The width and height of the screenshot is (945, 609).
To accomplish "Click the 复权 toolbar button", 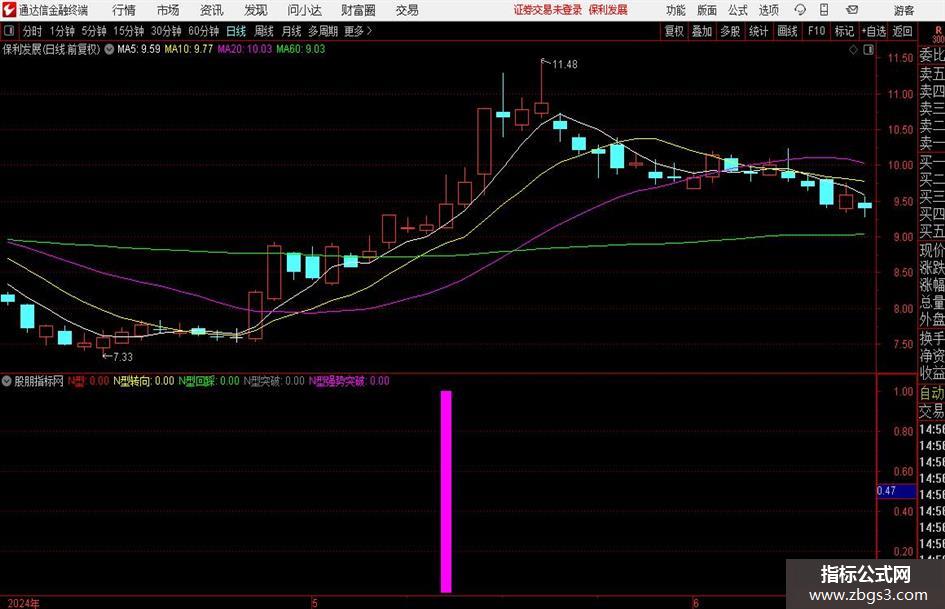I will pyautogui.click(x=674, y=31).
